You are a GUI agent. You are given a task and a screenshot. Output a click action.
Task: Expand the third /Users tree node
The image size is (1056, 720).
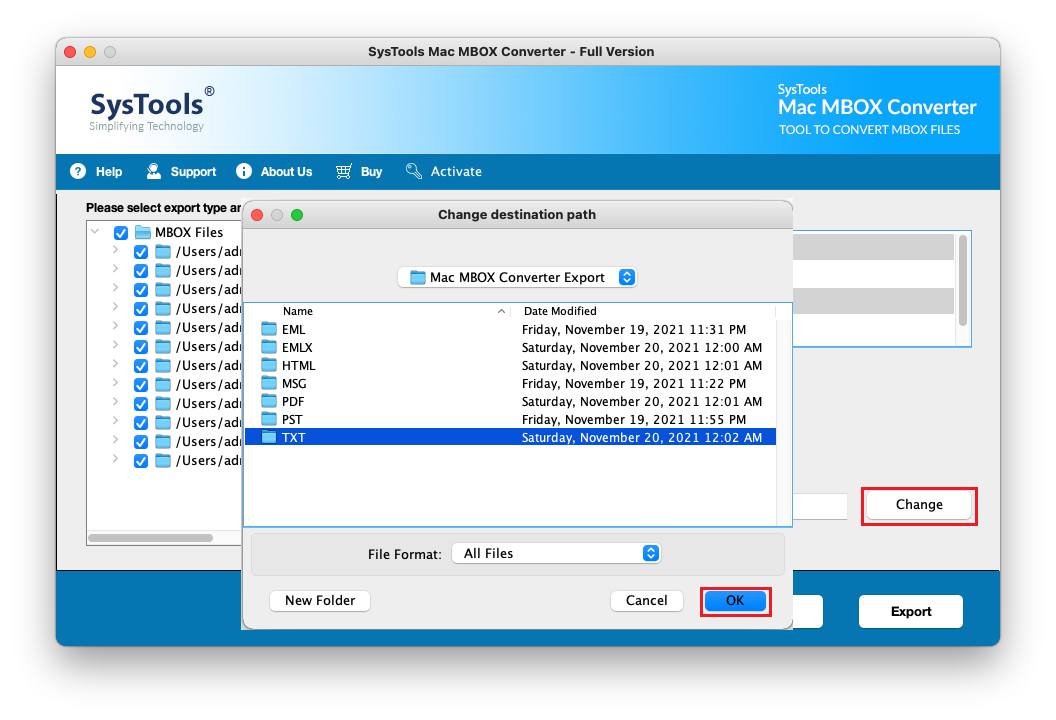coord(115,288)
